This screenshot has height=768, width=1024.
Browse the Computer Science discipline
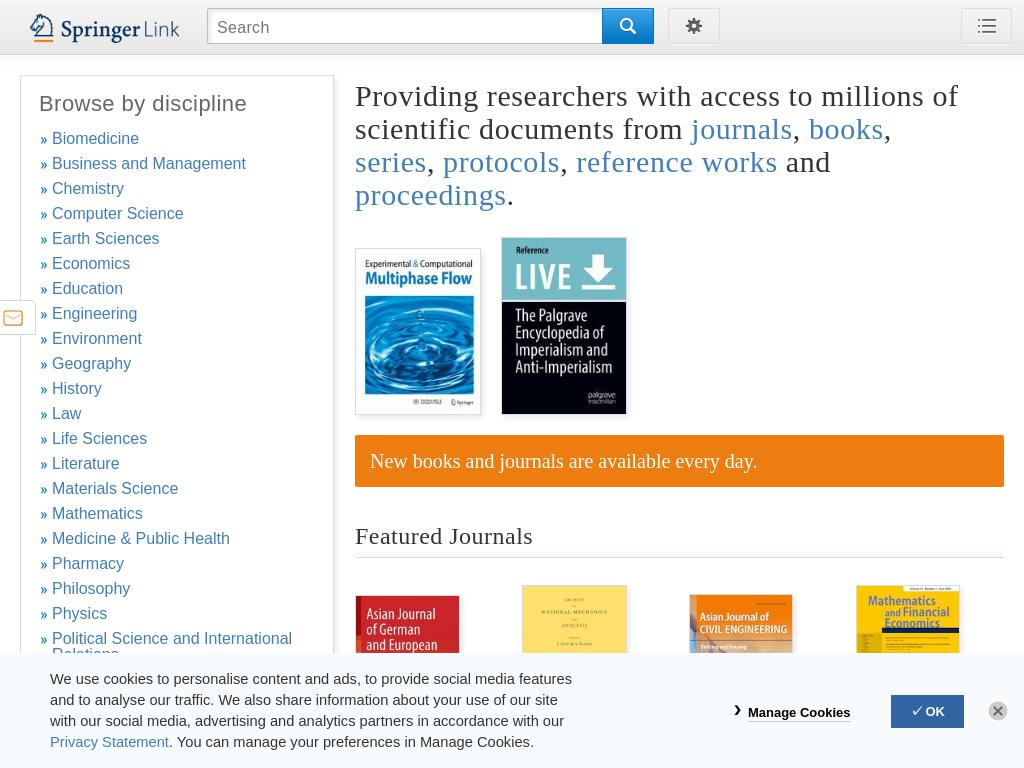point(117,213)
